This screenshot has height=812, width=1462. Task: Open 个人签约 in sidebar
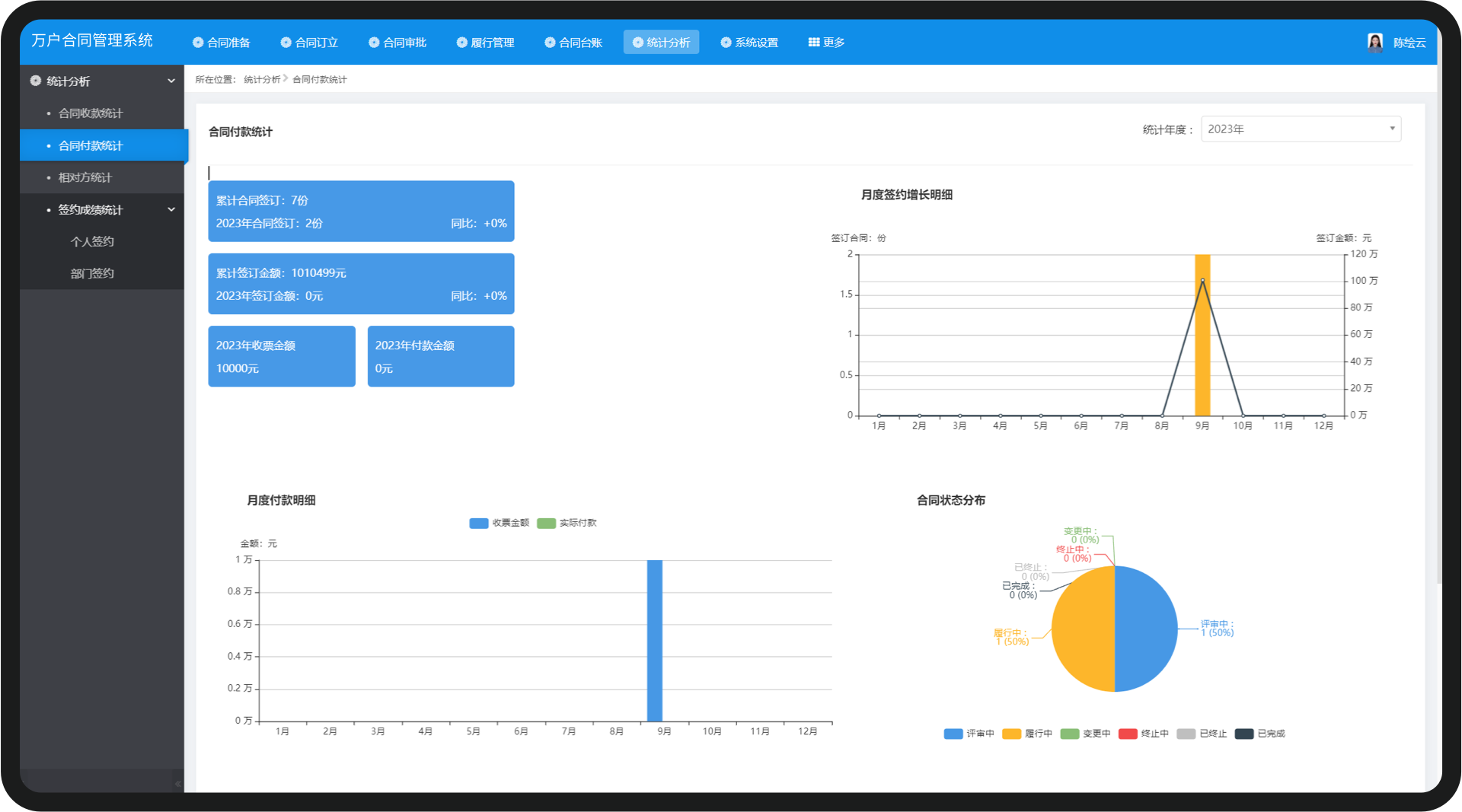tap(102, 241)
